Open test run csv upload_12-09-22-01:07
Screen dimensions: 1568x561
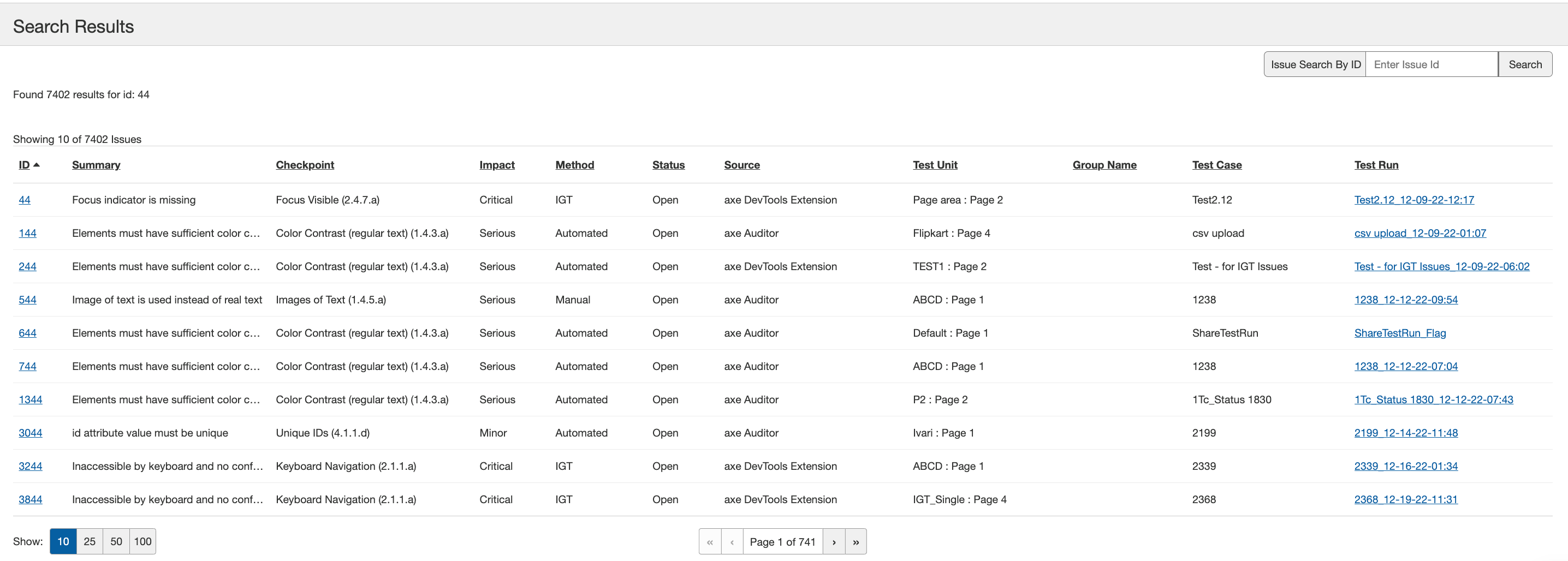[x=1419, y=233]
